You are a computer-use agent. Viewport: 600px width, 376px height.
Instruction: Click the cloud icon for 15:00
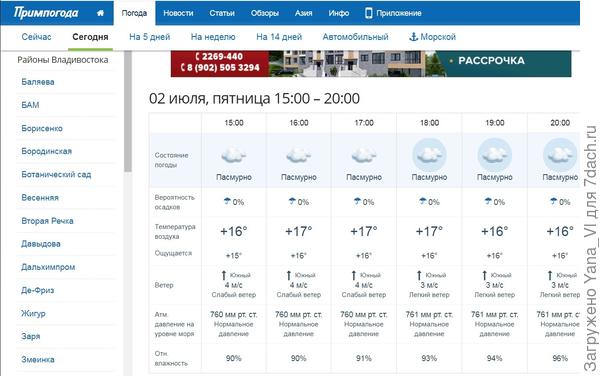tap(233, 155)
